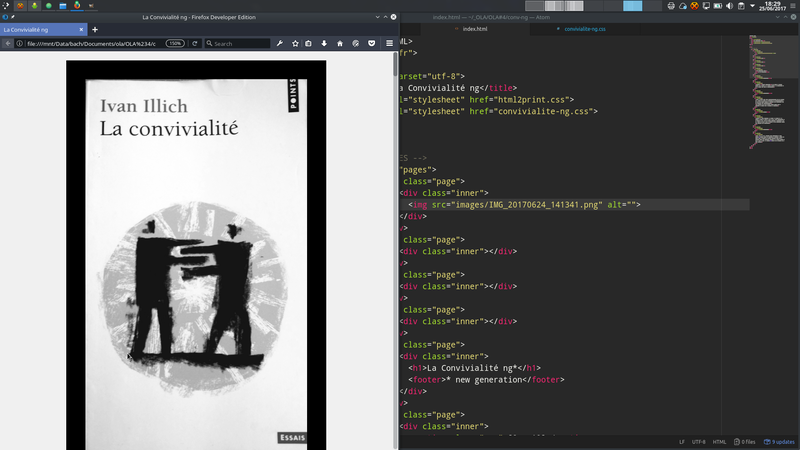Change line ending LF in Atom status bar
The width and height of the screenshot is (800, 450).
(x=682, y=442)
